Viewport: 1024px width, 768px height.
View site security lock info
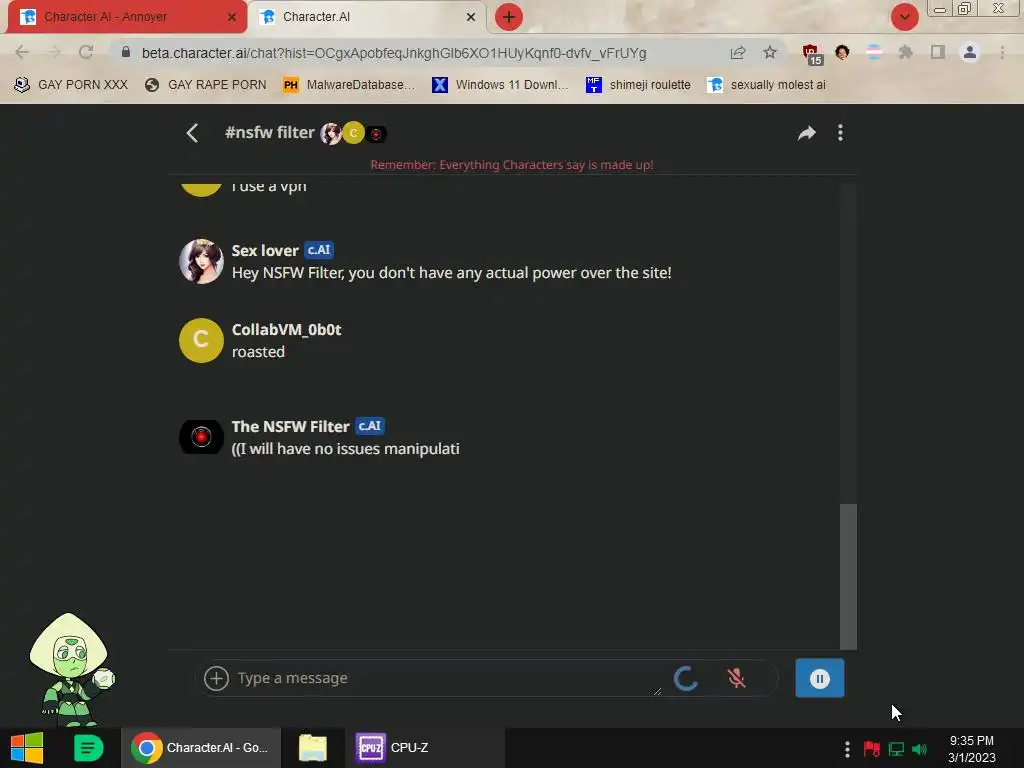[x=126, y=52]
